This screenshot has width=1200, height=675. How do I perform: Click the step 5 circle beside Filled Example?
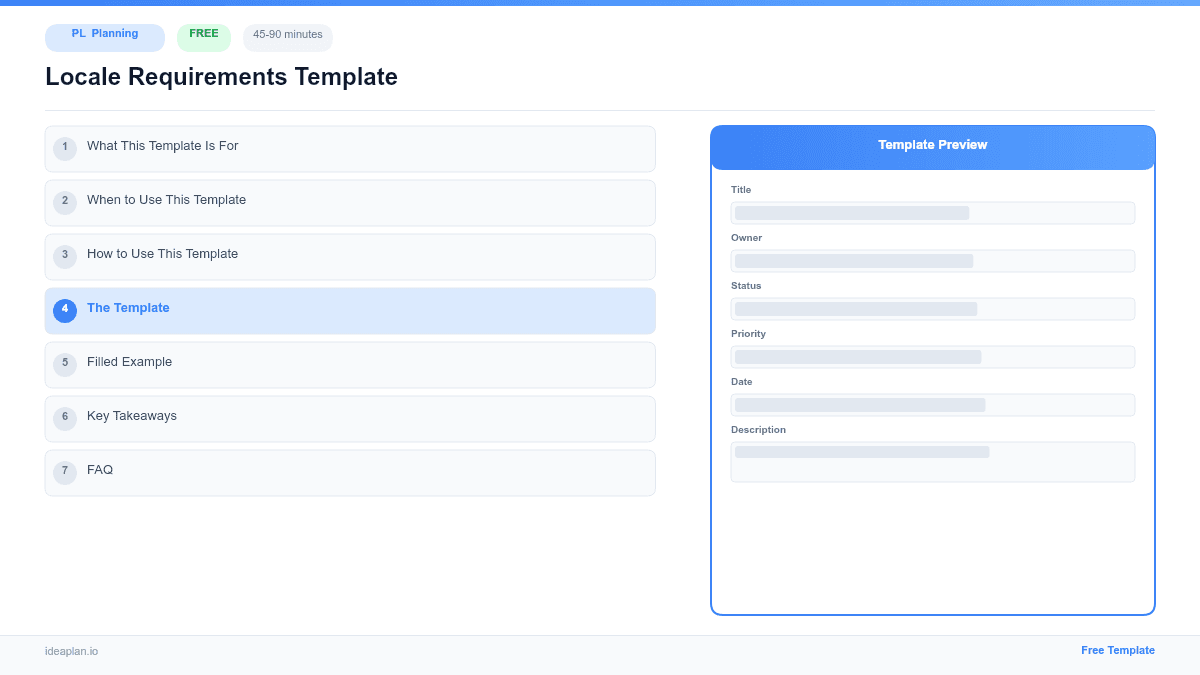(x=65, y=364)
